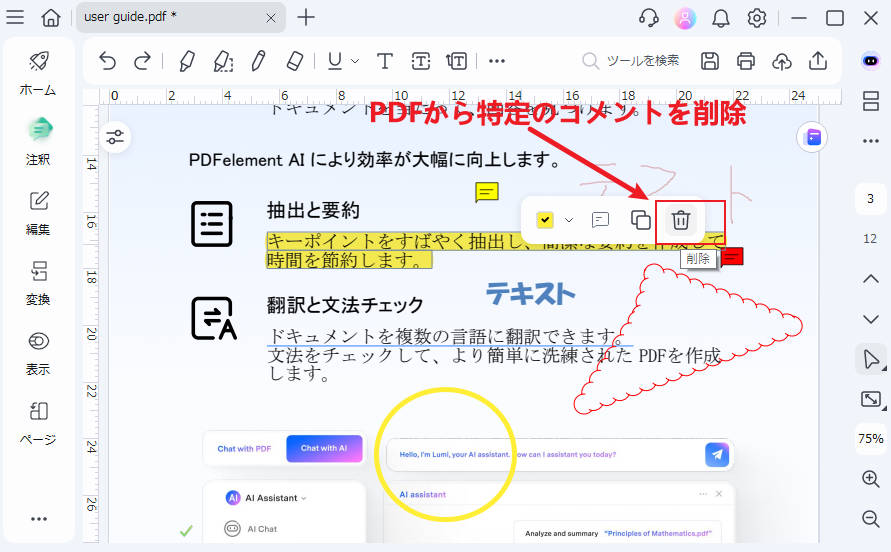Upload the document to cloud
This screenshot has width=891, height=552.
(782, 61)
